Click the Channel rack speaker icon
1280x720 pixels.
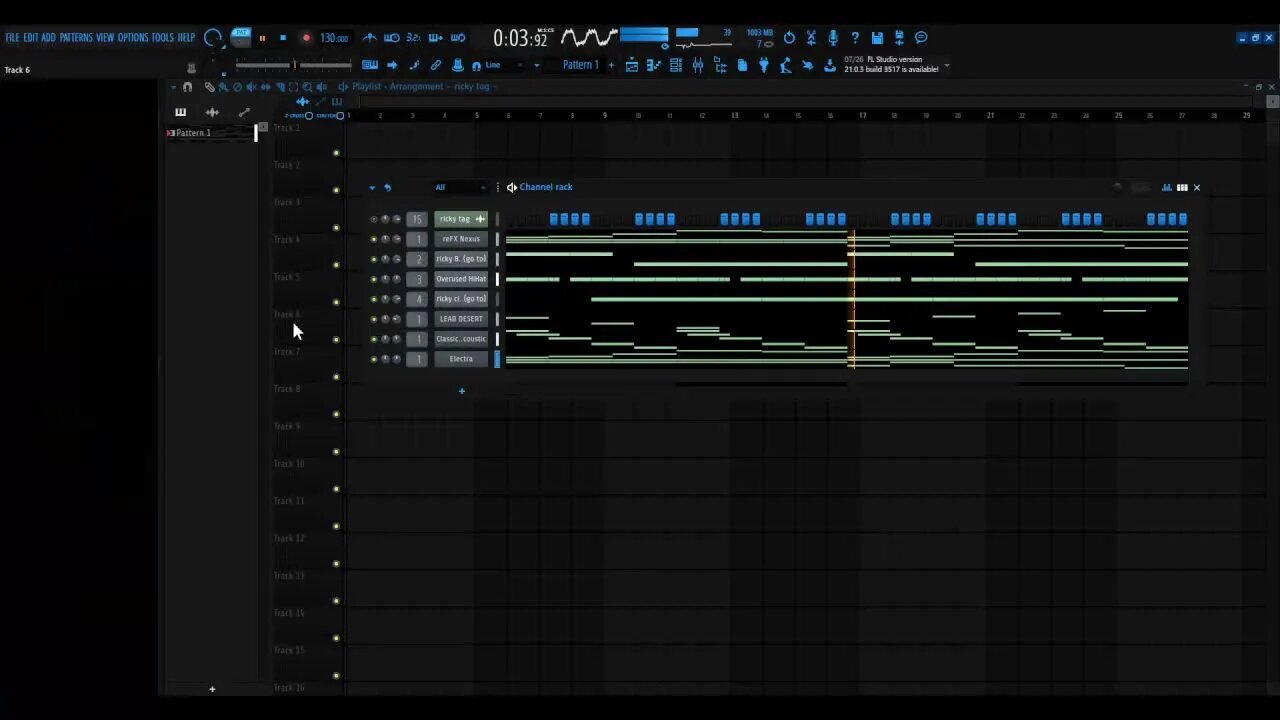point(512,187)
